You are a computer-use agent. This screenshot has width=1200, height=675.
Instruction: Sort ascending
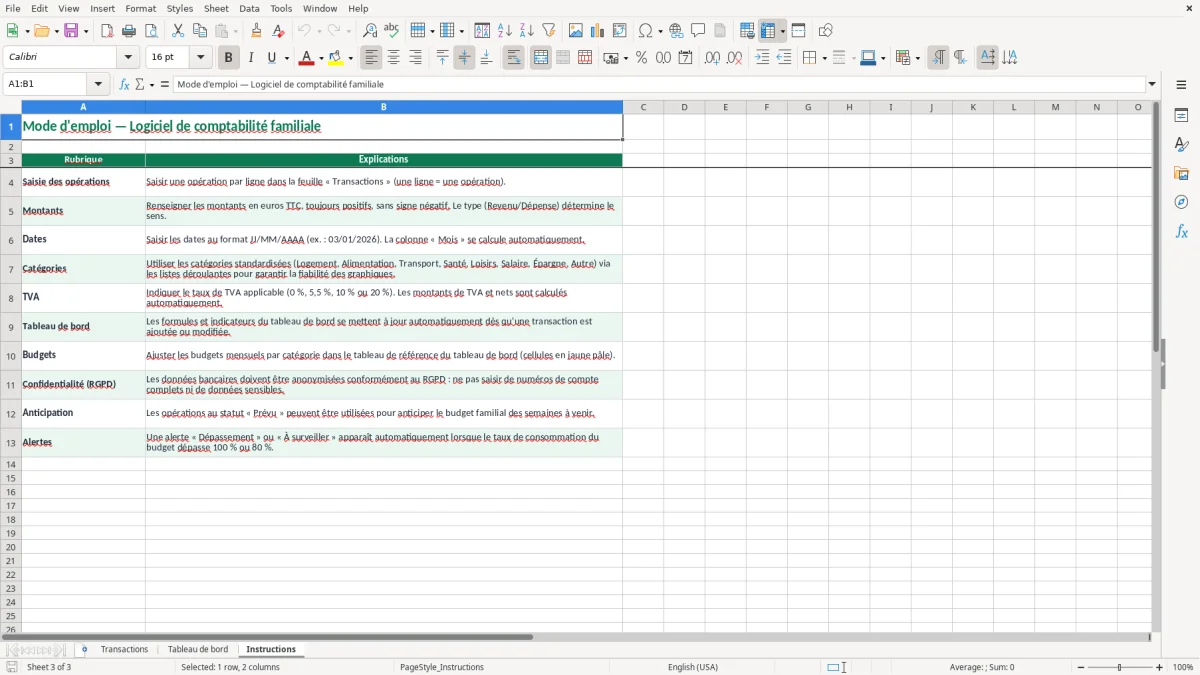click(x=505, y=31)
